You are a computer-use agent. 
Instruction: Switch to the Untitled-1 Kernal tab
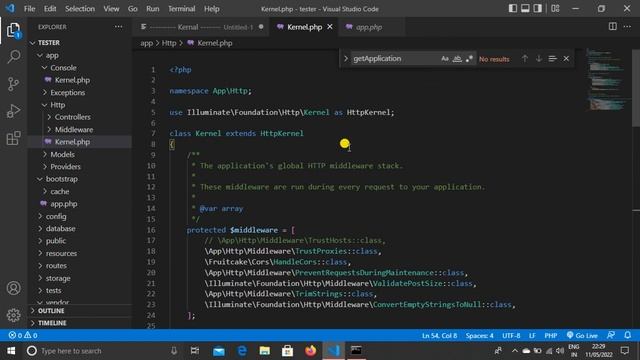pos(202,27)
